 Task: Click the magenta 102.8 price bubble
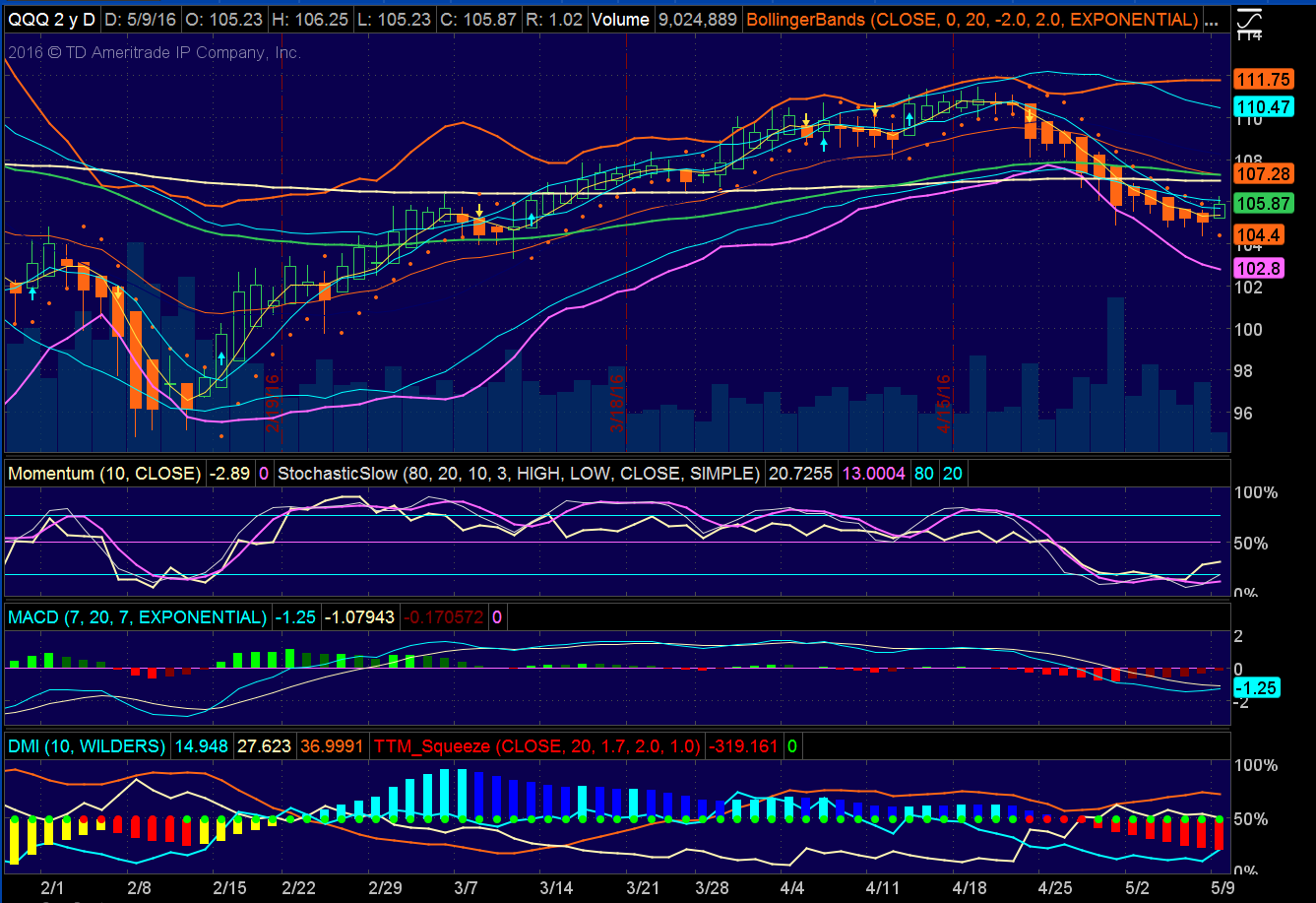(1259, 269)
